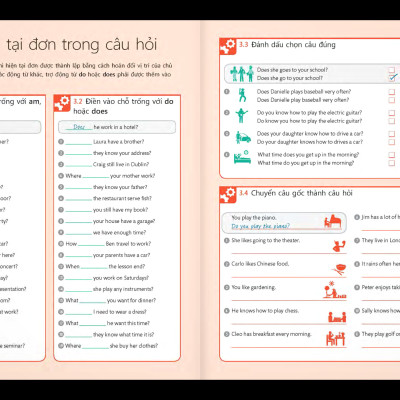Click the example sentence 'You play the piano.'
Screen dimensions: 400x400
[254, 218]
